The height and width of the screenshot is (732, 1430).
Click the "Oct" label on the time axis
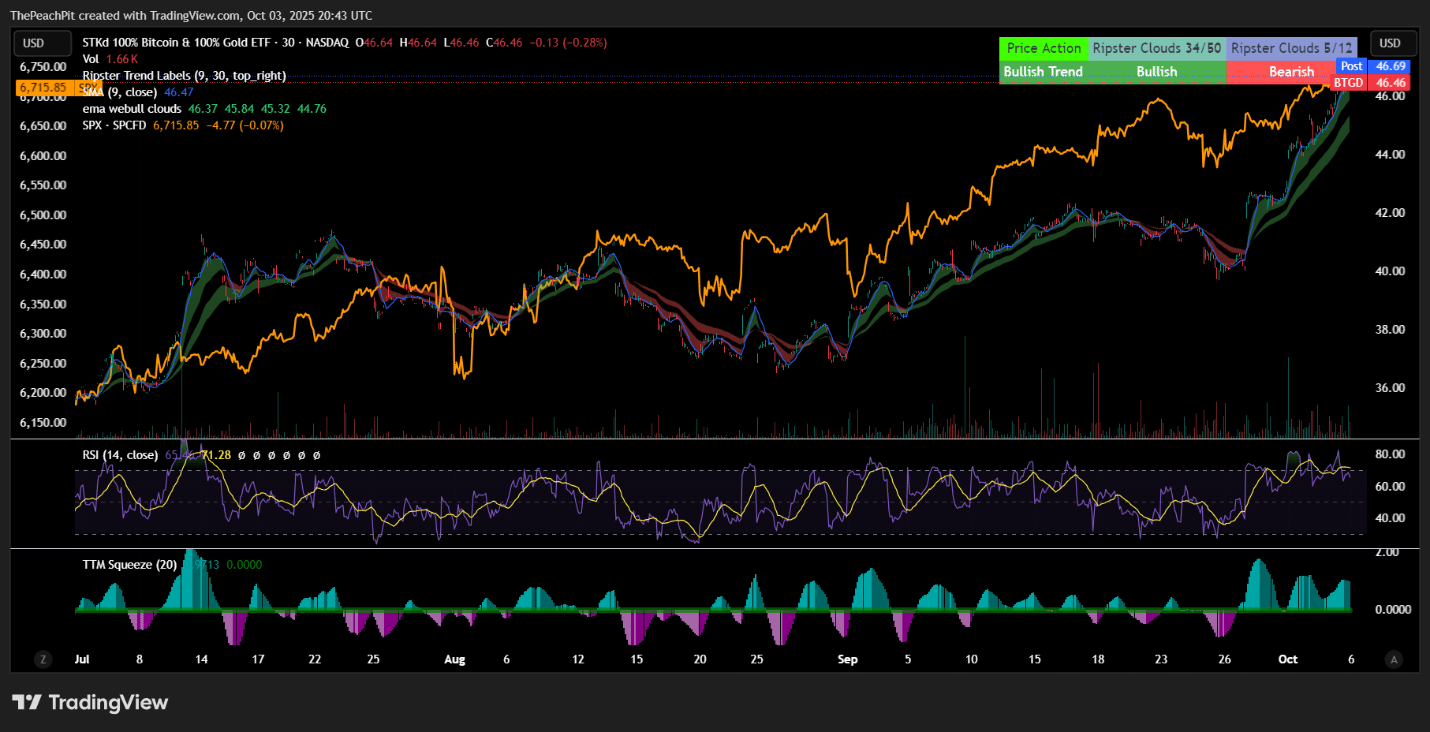pyautogui.click(x=1287, y=659)
